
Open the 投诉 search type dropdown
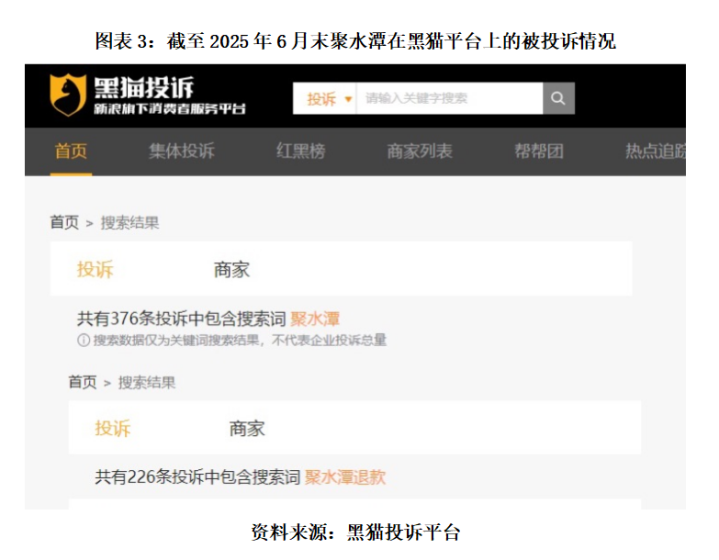(x=325, y=98)
